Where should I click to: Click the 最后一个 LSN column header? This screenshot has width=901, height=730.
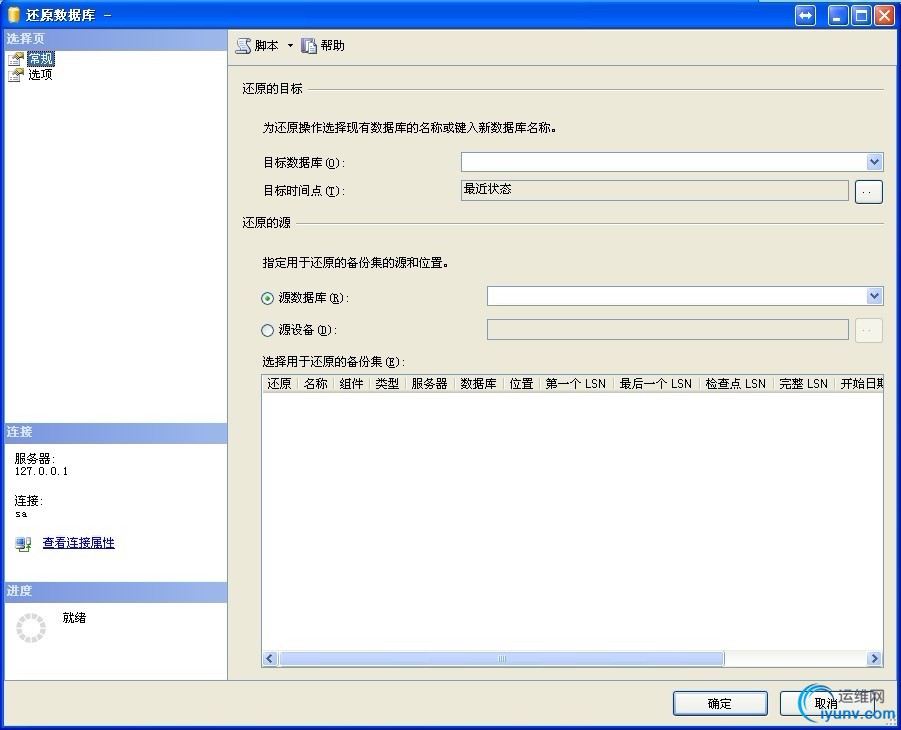tap(656, 383)
